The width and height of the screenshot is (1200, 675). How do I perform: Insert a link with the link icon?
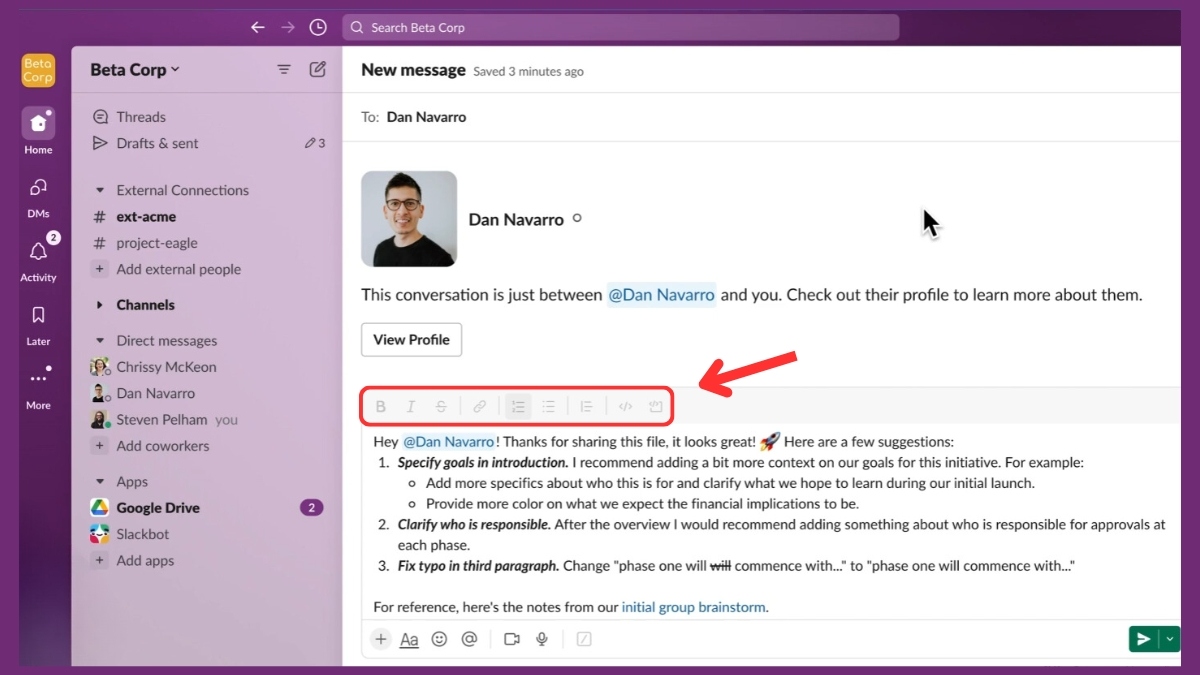coord(480,406)
